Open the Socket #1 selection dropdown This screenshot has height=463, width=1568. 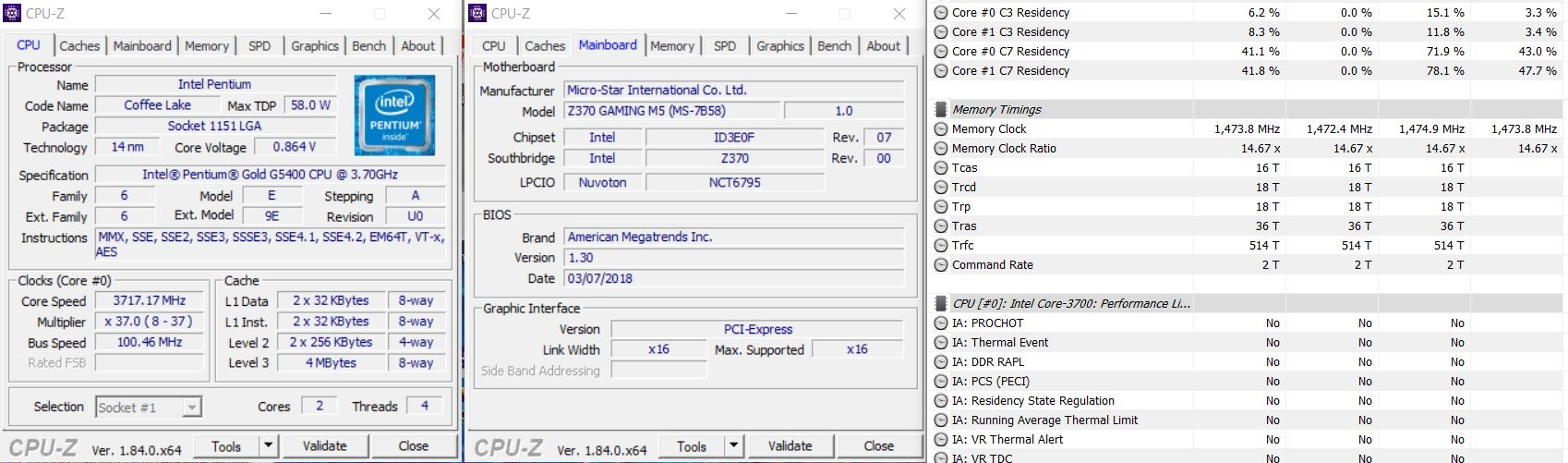tap(191, 408)
